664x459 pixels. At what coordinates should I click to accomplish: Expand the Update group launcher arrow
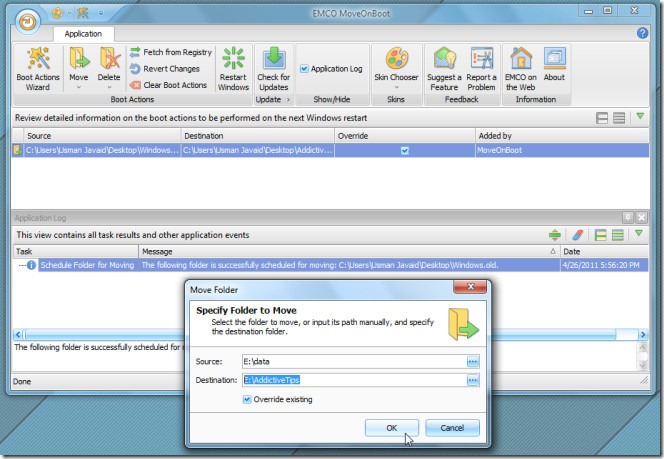pyautogui.click(x=288, y=100)
